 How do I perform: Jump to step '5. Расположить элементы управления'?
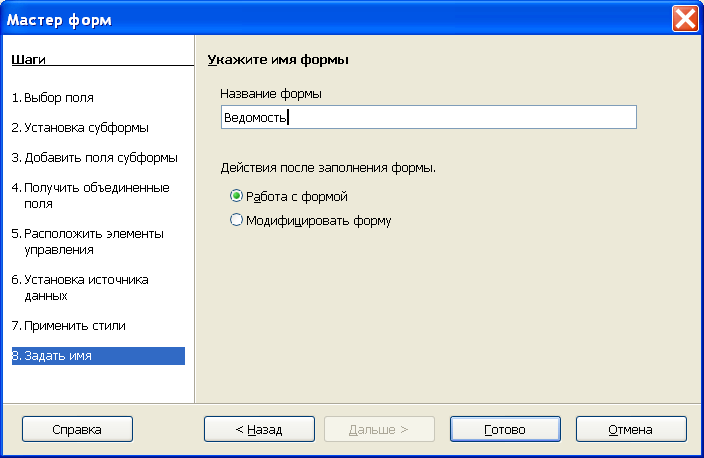(x=88, y=242)
